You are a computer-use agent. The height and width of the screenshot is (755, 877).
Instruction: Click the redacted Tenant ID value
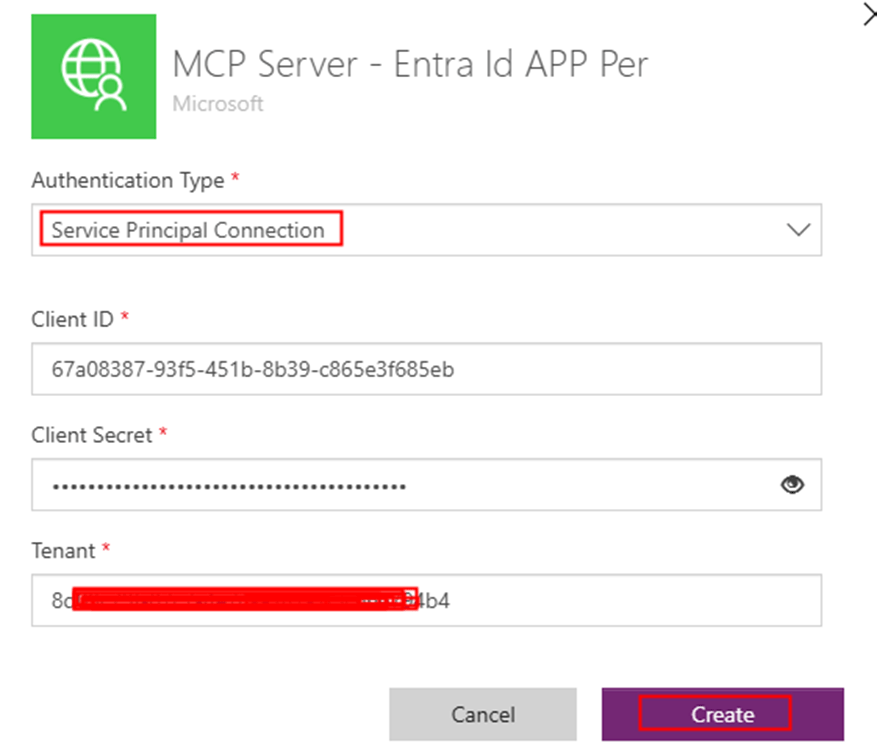(245, 600)
